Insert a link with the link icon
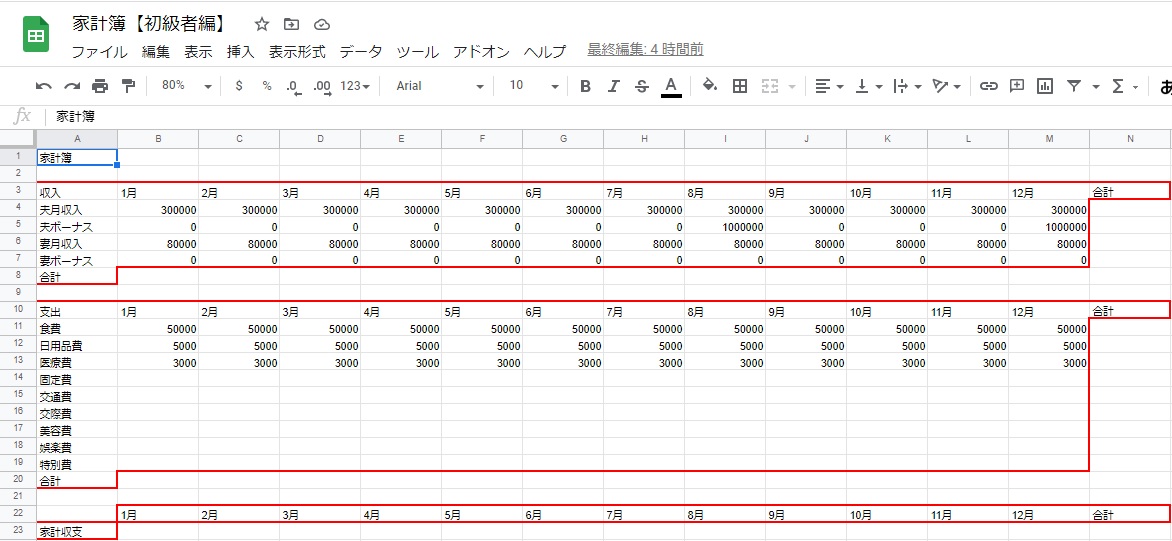The height and width of the screenshot is (541, 1172). click(x=988, y=86)
